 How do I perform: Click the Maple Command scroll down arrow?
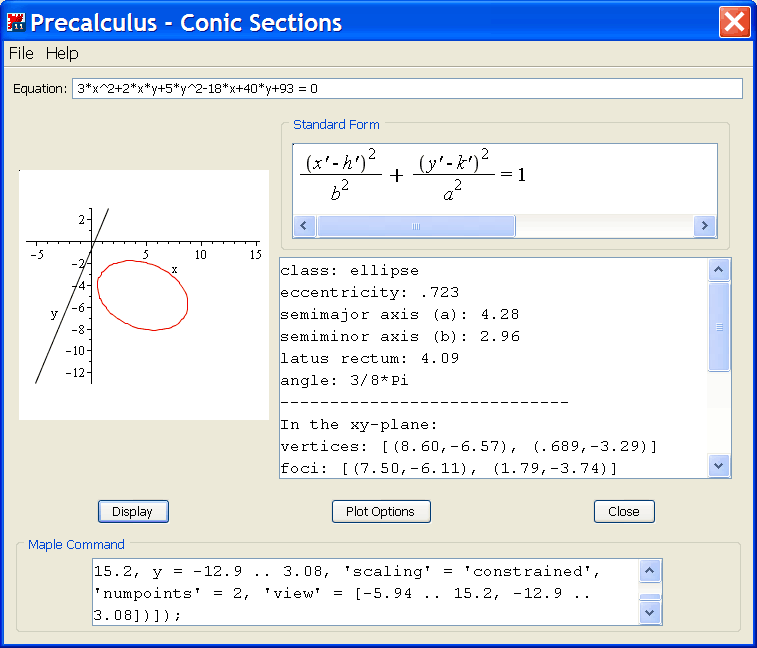[x=649, y=611]
